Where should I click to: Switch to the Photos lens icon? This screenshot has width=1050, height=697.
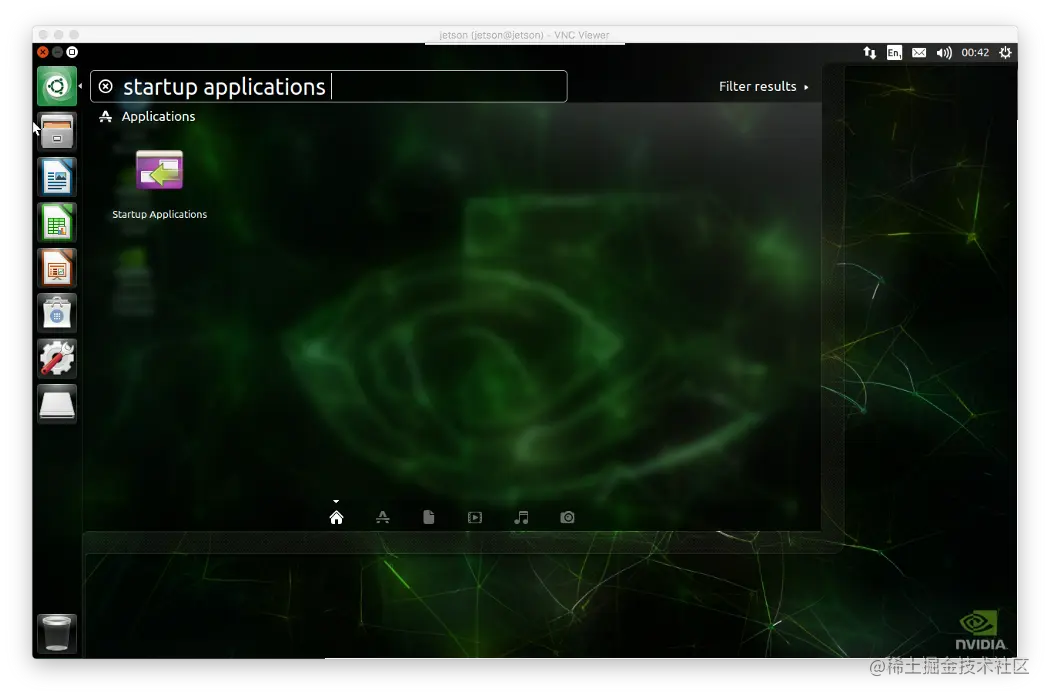point(567,518)
